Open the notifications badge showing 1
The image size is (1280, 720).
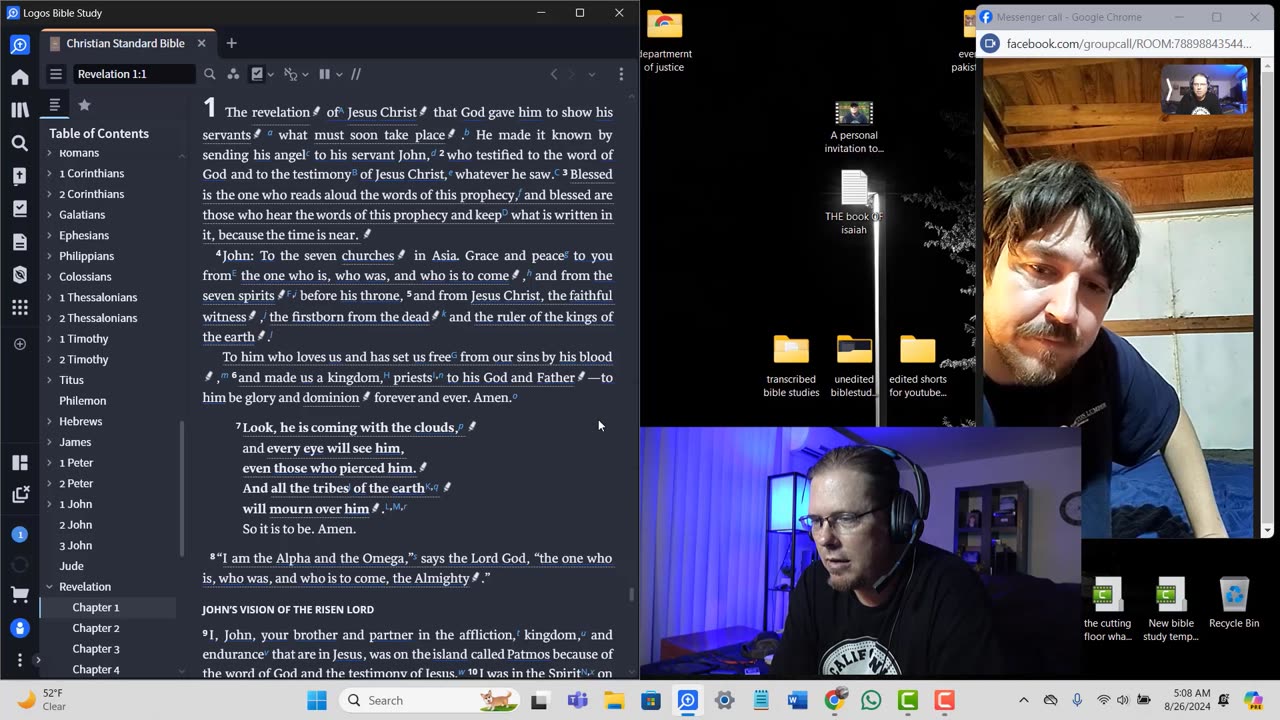click(20, 535)
